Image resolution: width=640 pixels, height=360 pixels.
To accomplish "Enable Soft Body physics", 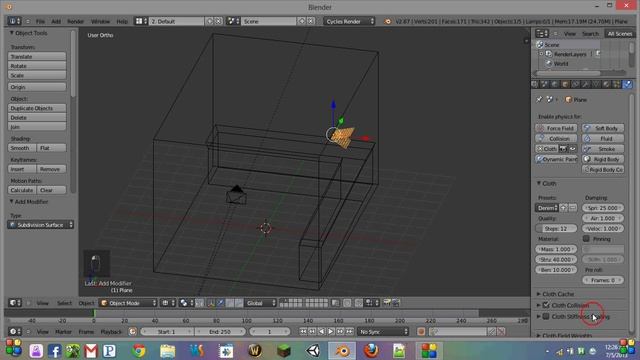I will tap(603, 128).
